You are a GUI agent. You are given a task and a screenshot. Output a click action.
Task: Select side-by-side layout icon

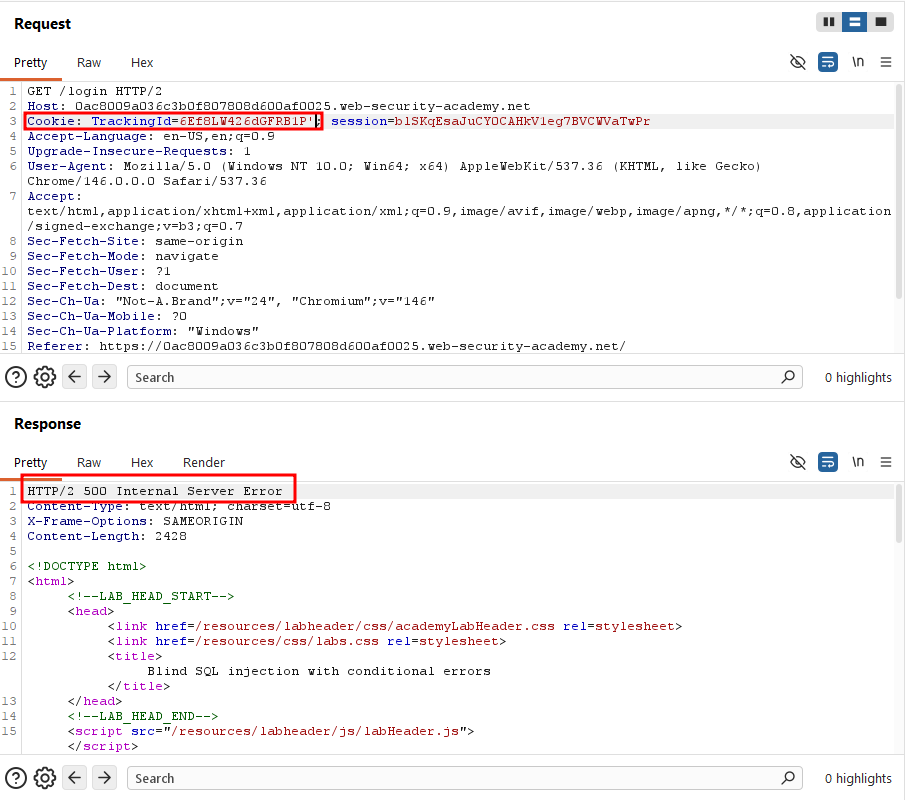click(829, 22)
